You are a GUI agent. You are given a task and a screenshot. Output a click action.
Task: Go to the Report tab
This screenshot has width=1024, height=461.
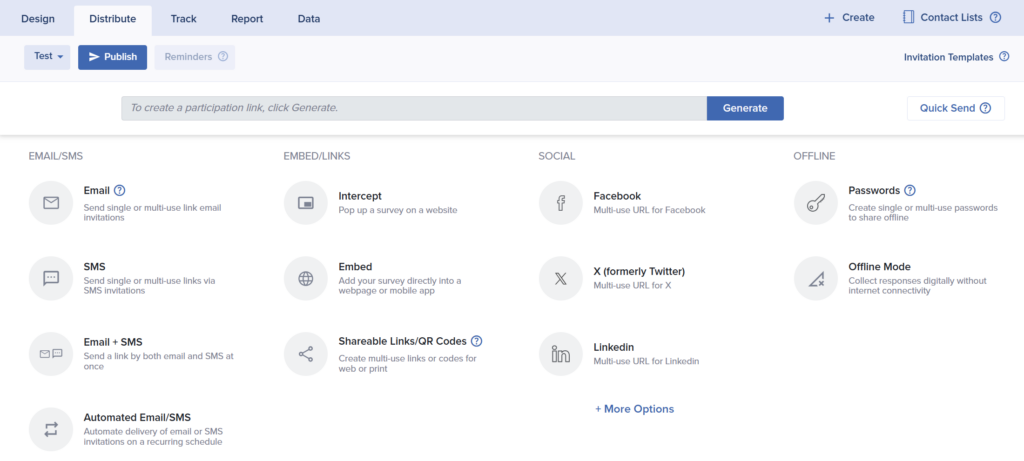click(x=247, y=19)
